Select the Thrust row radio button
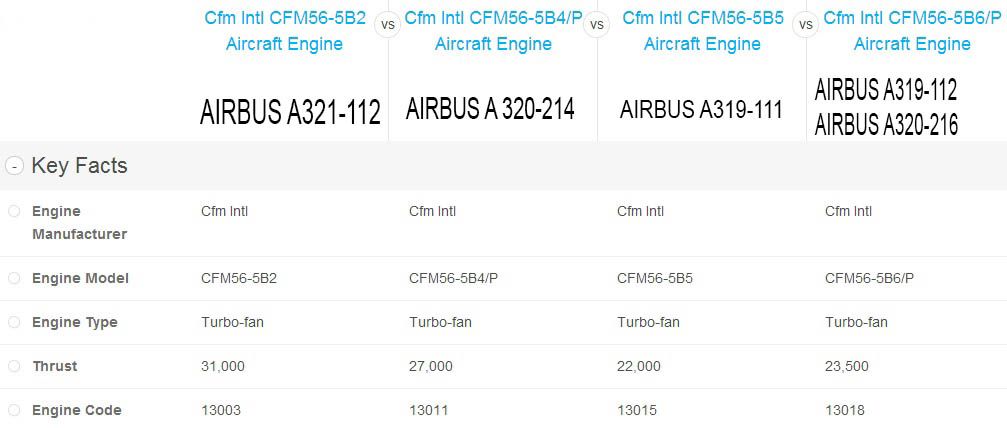 [14, 366]
